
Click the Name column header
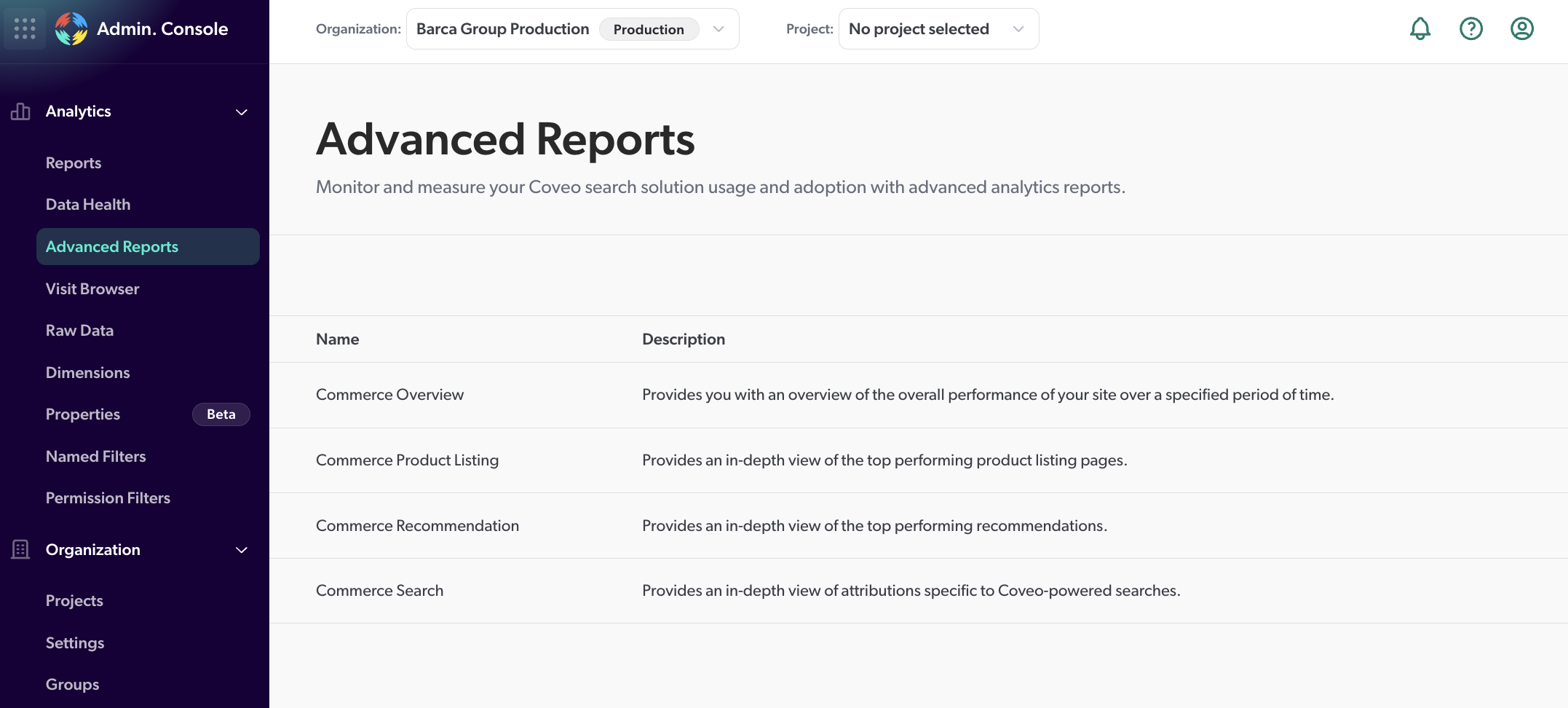click(337, 339)
